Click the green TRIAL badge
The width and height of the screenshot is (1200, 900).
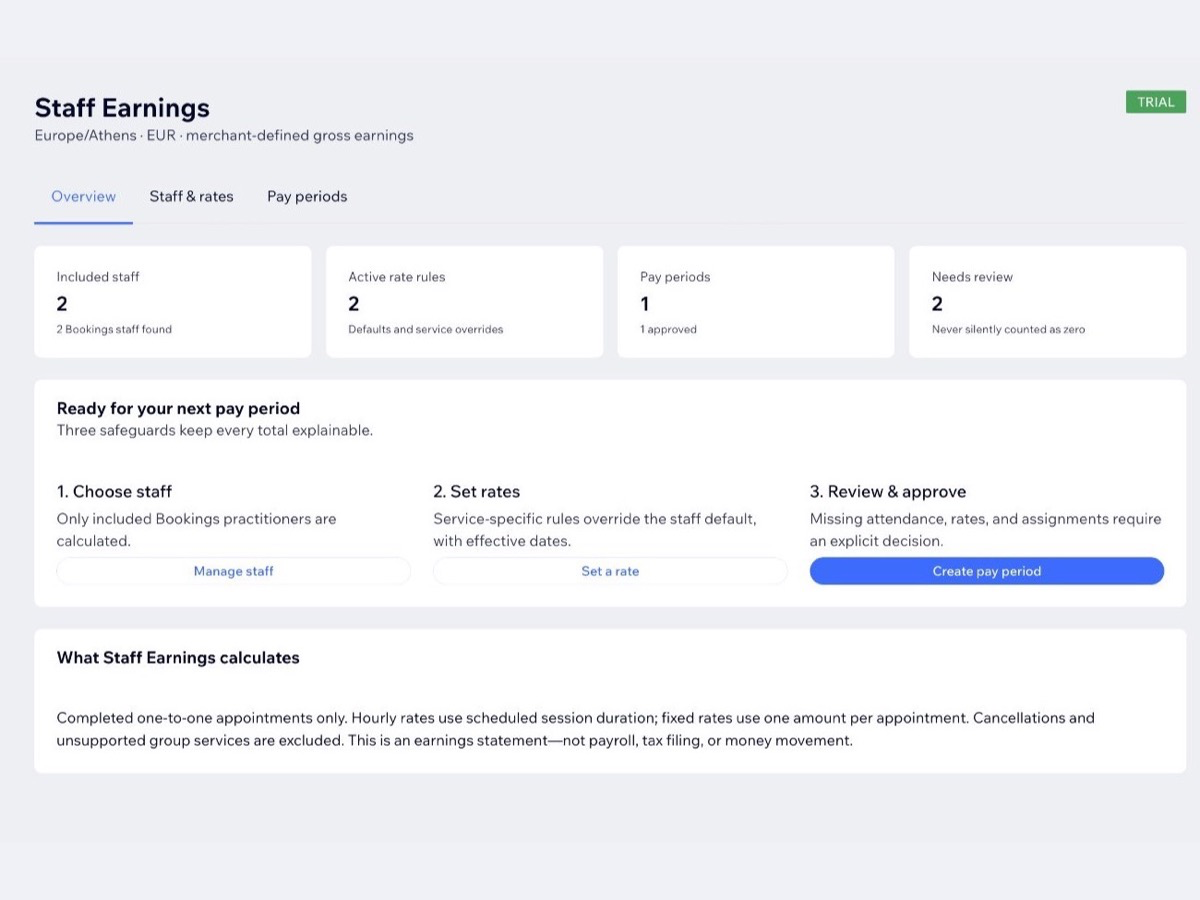pyautogui.click(x=1156, y=102)
